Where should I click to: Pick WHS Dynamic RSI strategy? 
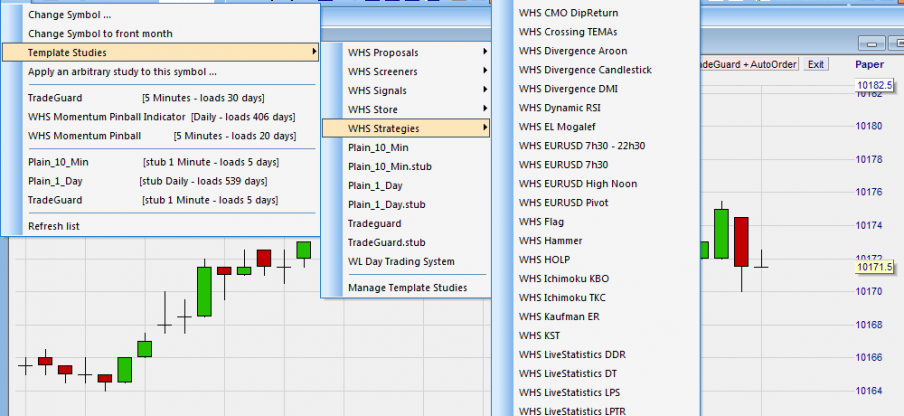pyautogui.click(x=596, y=108)
